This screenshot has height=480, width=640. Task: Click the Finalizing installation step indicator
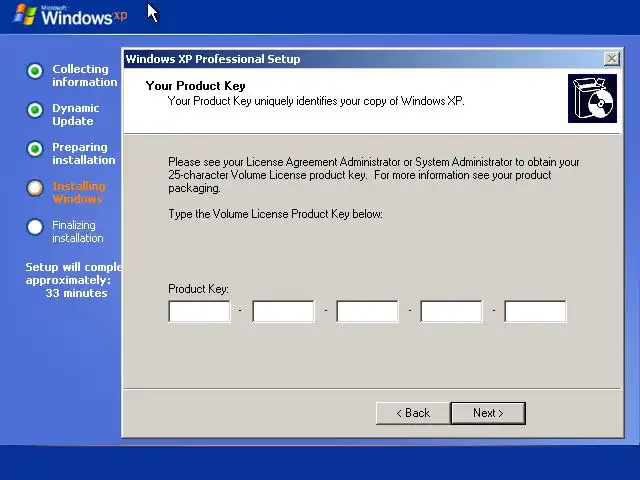point(35,227)
